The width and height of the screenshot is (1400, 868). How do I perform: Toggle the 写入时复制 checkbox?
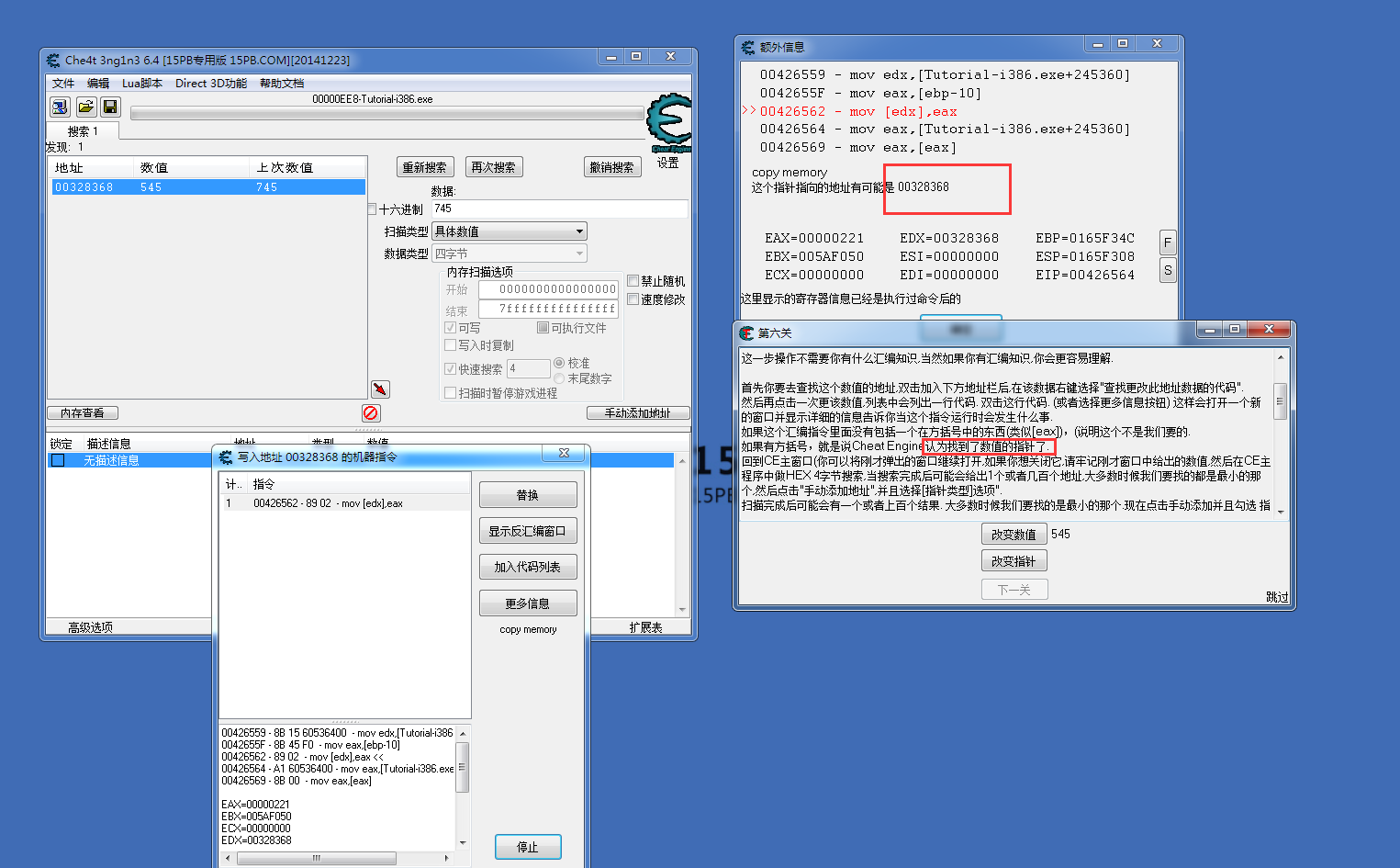click(x=450, y=345)
